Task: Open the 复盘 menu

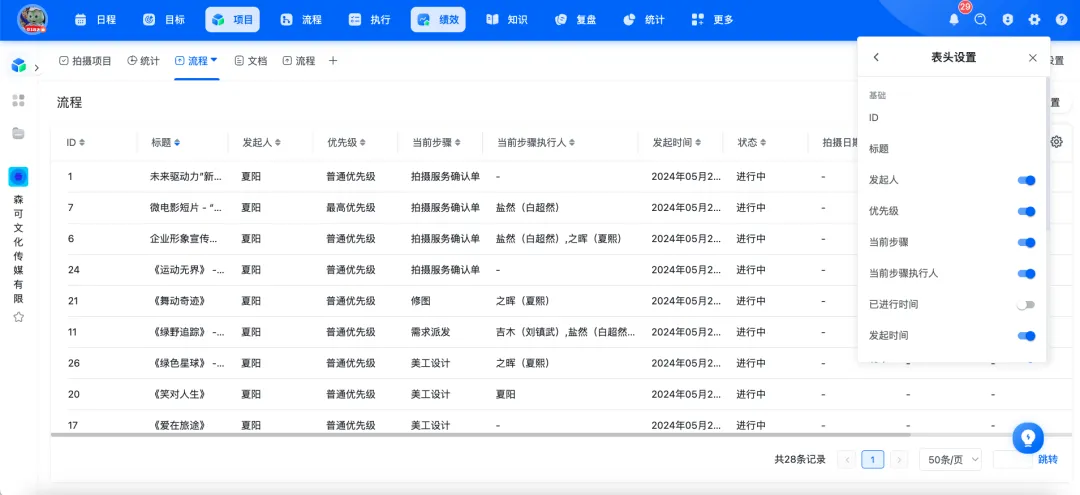Action: click(575, 19)
